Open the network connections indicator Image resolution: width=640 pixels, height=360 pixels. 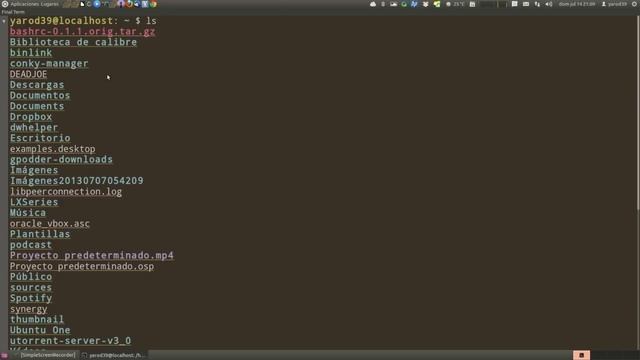(x=537, y=4)
